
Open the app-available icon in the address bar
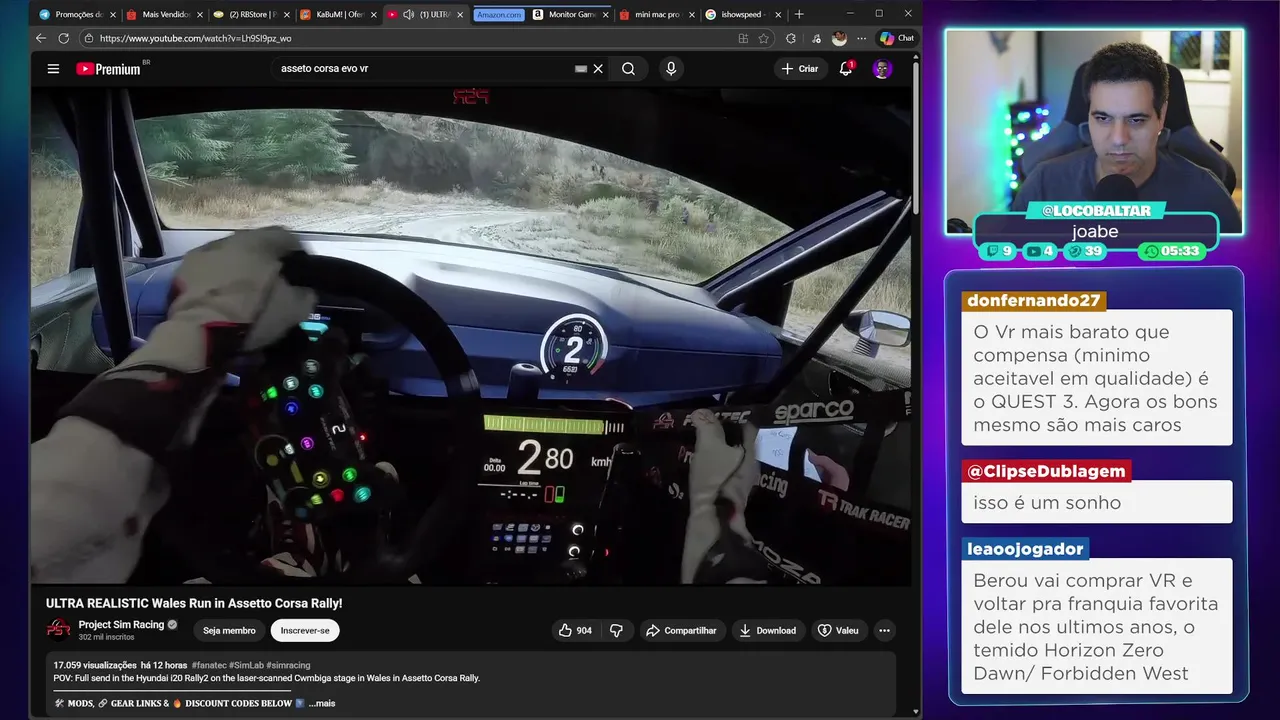[743, 38]
